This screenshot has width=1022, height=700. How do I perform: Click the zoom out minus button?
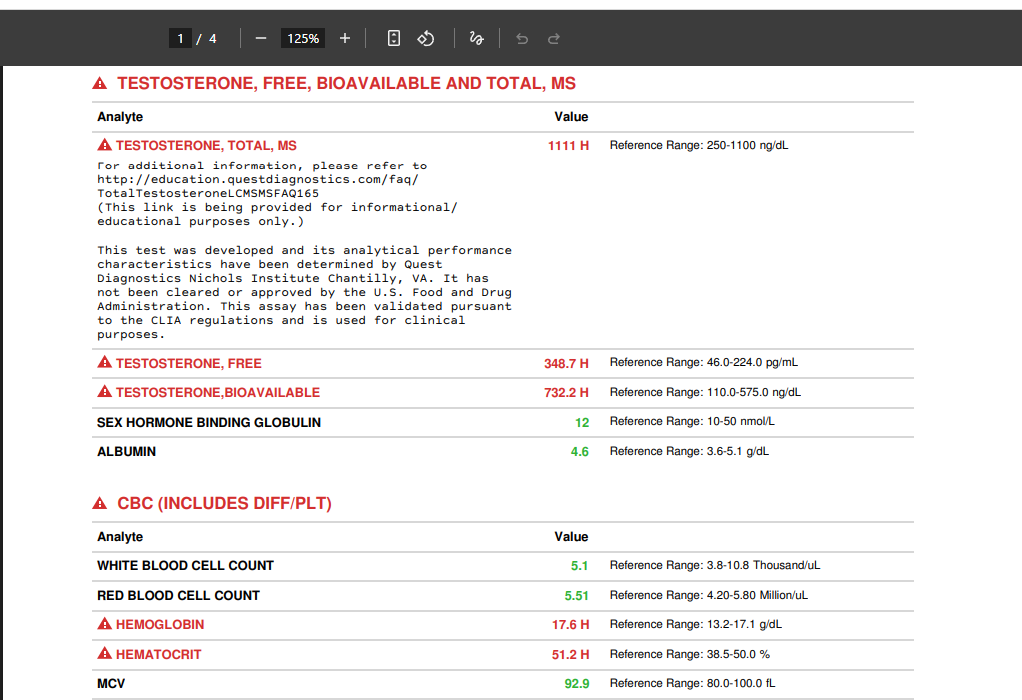point(261,38)
